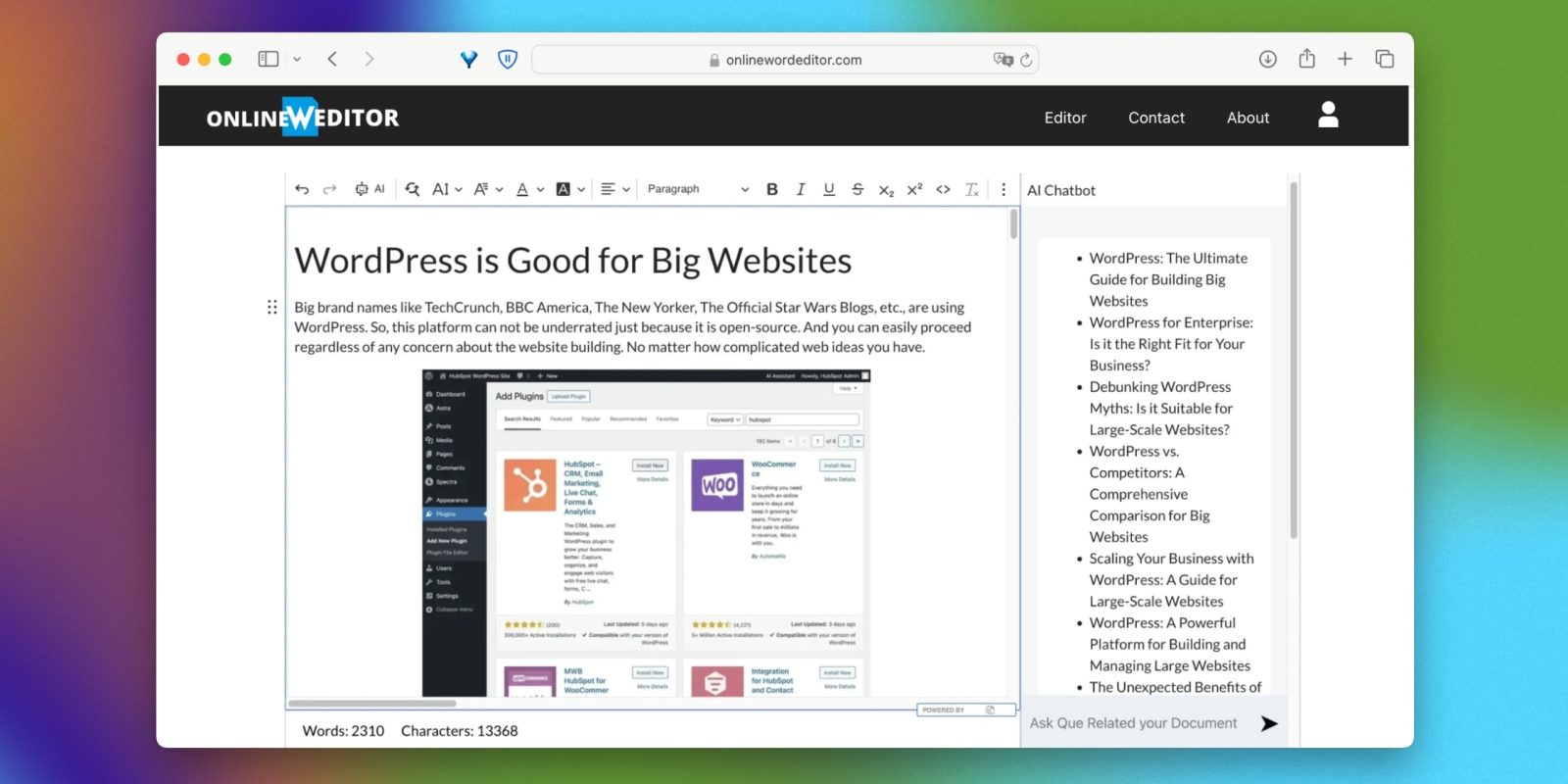Open the text alignment dropdown
Image resolution: width=1568 pixels, height=784 pixels.
click(x=614, y=189)
